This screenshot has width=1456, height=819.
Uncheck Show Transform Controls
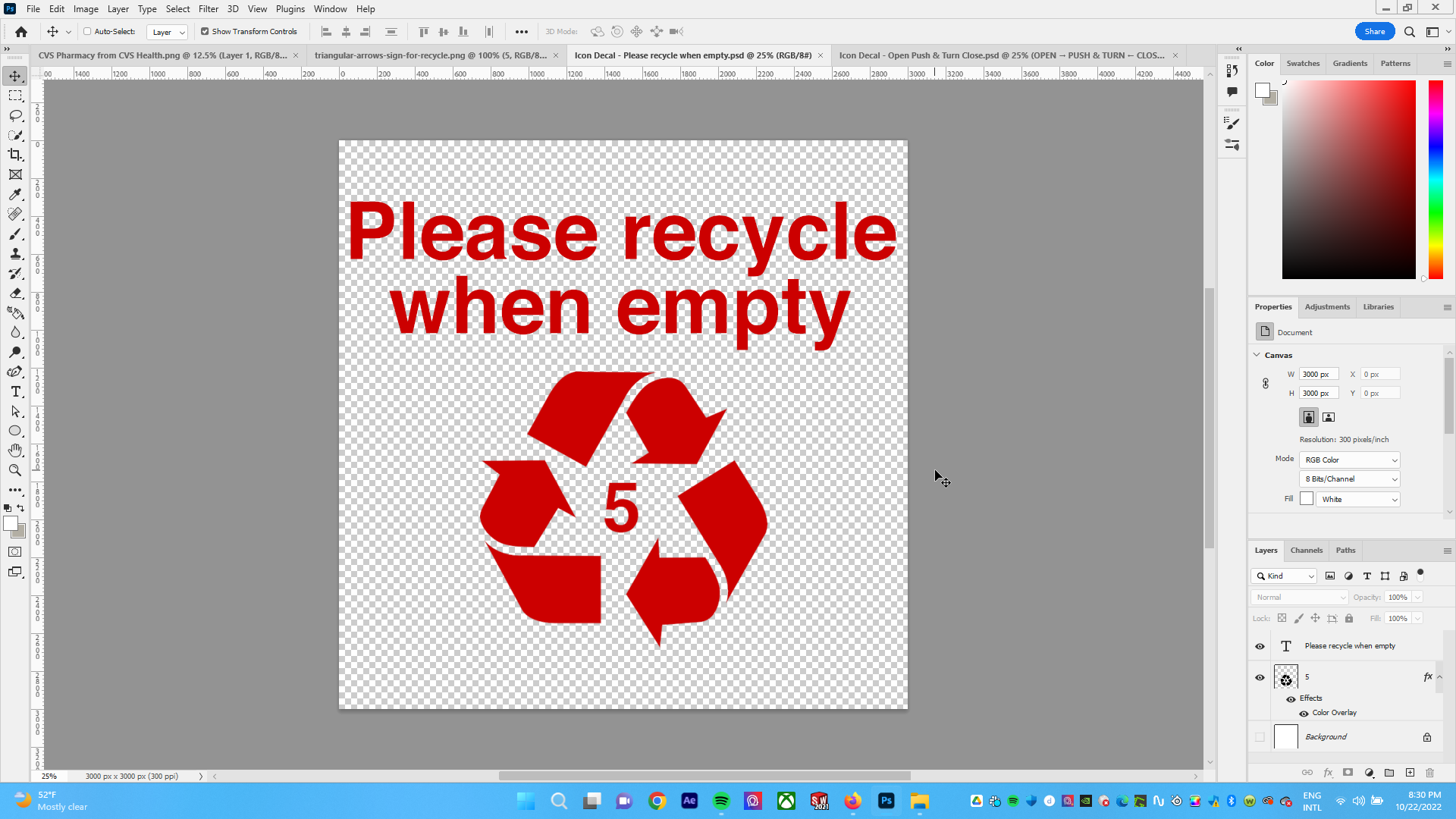(205, 32)
